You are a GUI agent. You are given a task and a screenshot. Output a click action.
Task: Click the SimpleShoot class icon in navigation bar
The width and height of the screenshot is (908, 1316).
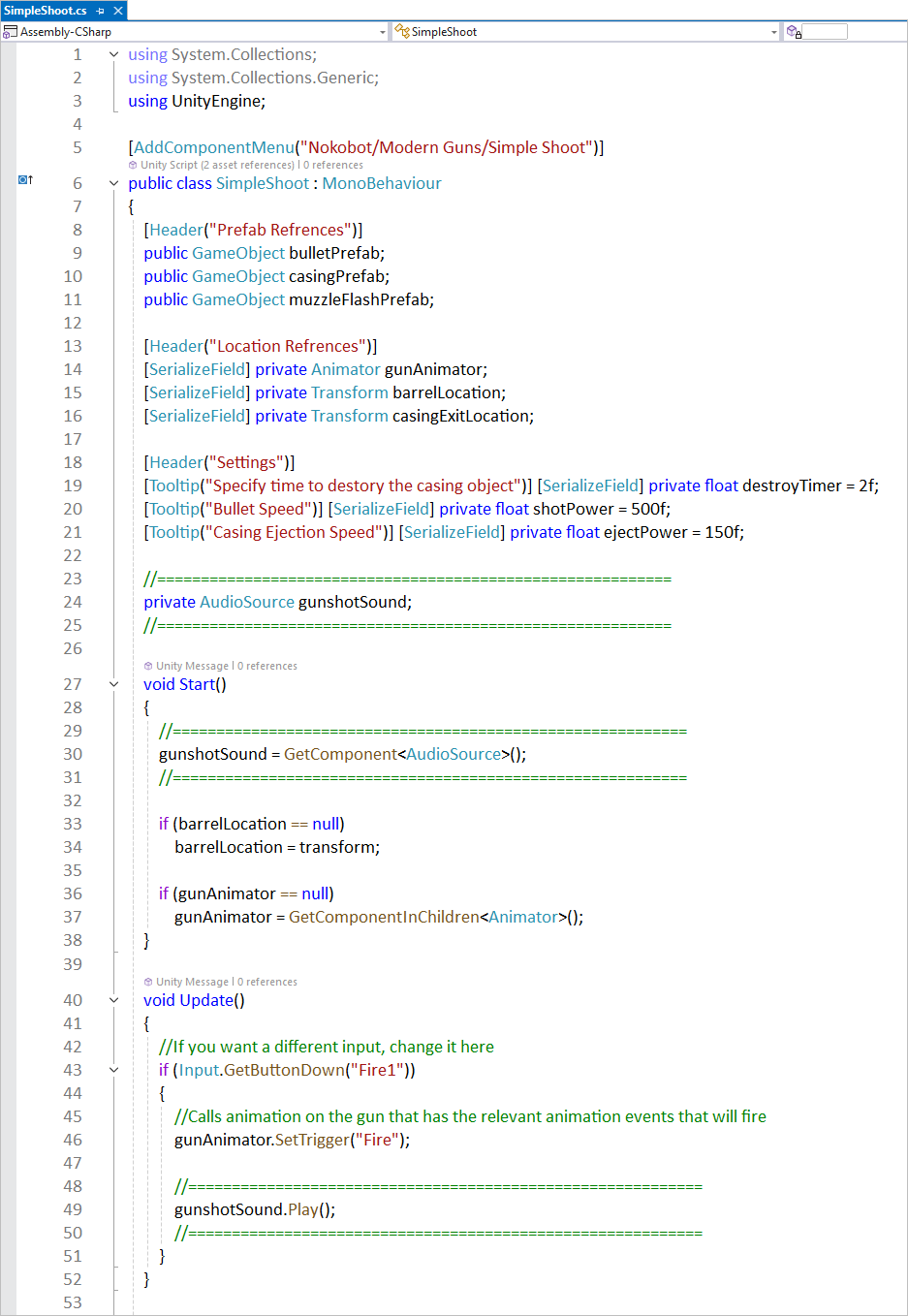[401, 32]
